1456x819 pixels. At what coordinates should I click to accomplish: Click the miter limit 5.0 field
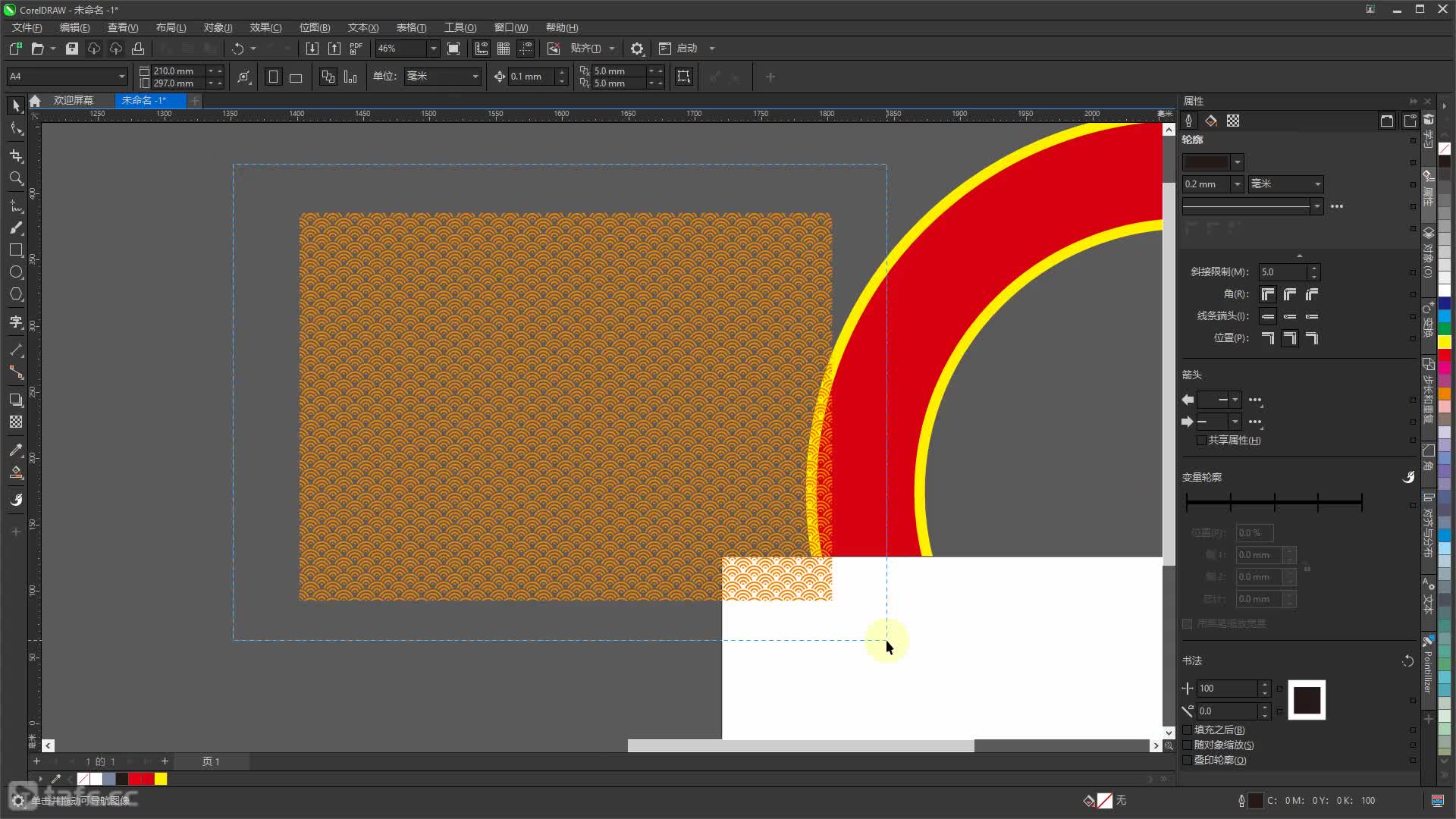(x=1283, y=272)
